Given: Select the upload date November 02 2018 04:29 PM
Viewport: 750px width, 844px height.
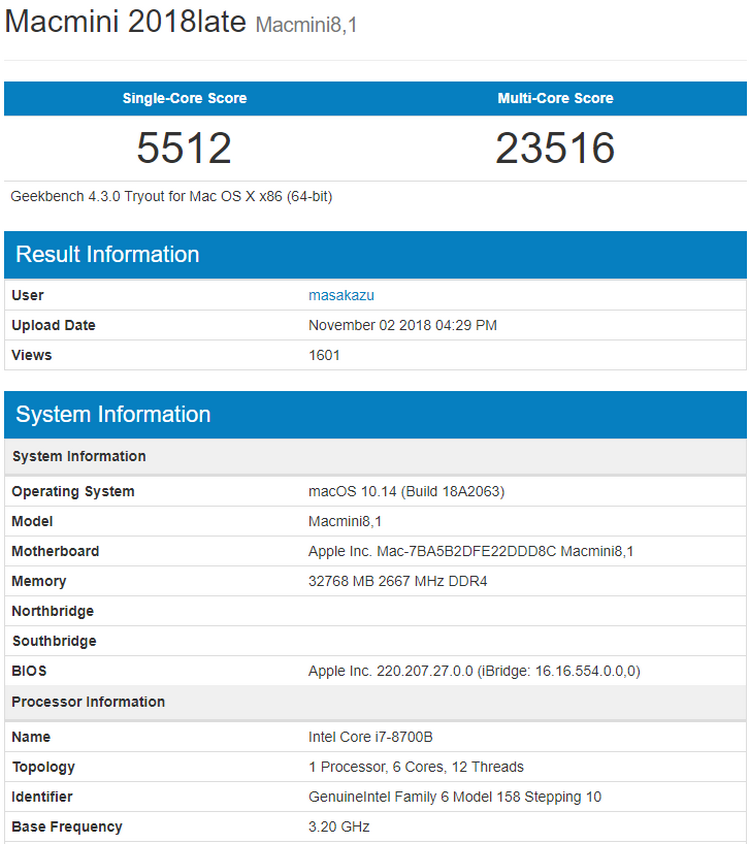Looking at the screenshot, I should point(402,325).
